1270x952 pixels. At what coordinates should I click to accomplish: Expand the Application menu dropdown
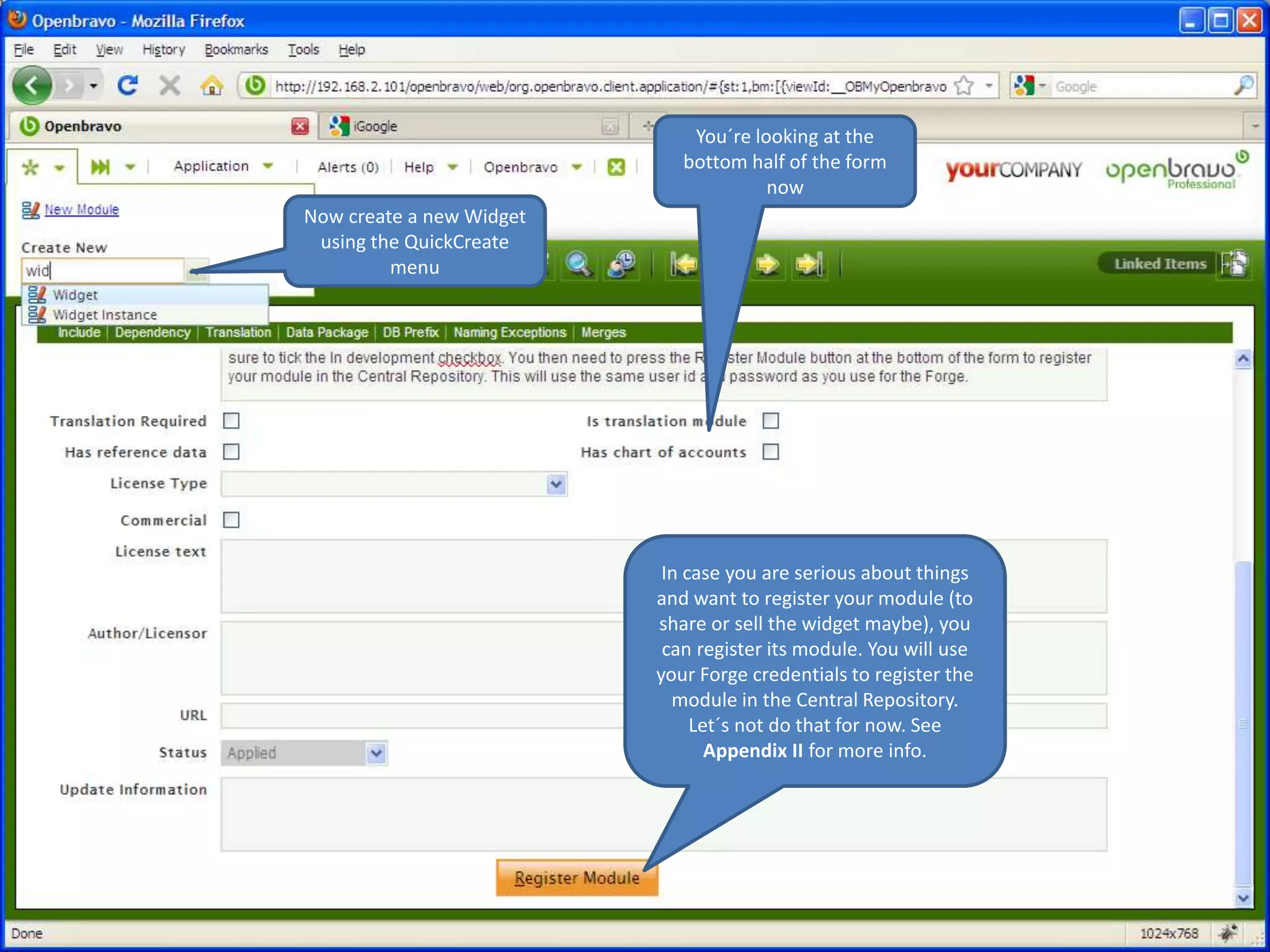[x=268, y=166]
